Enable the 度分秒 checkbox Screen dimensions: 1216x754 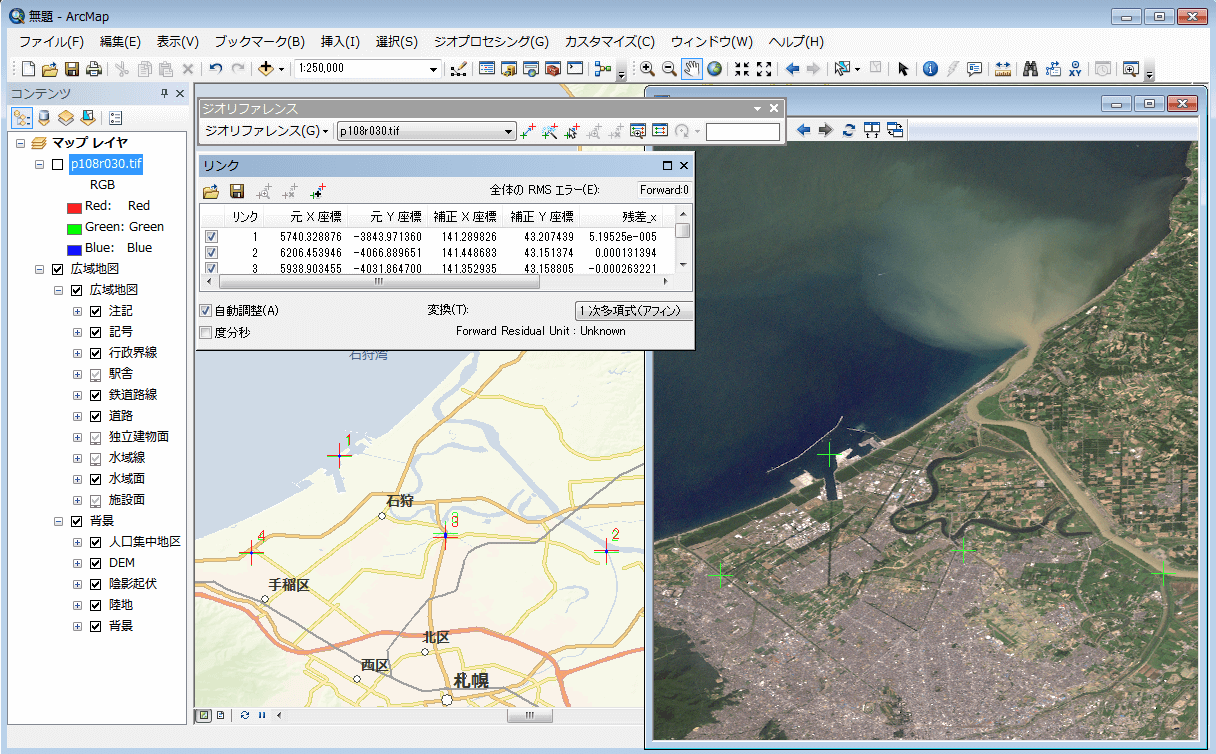click(206, 332)
